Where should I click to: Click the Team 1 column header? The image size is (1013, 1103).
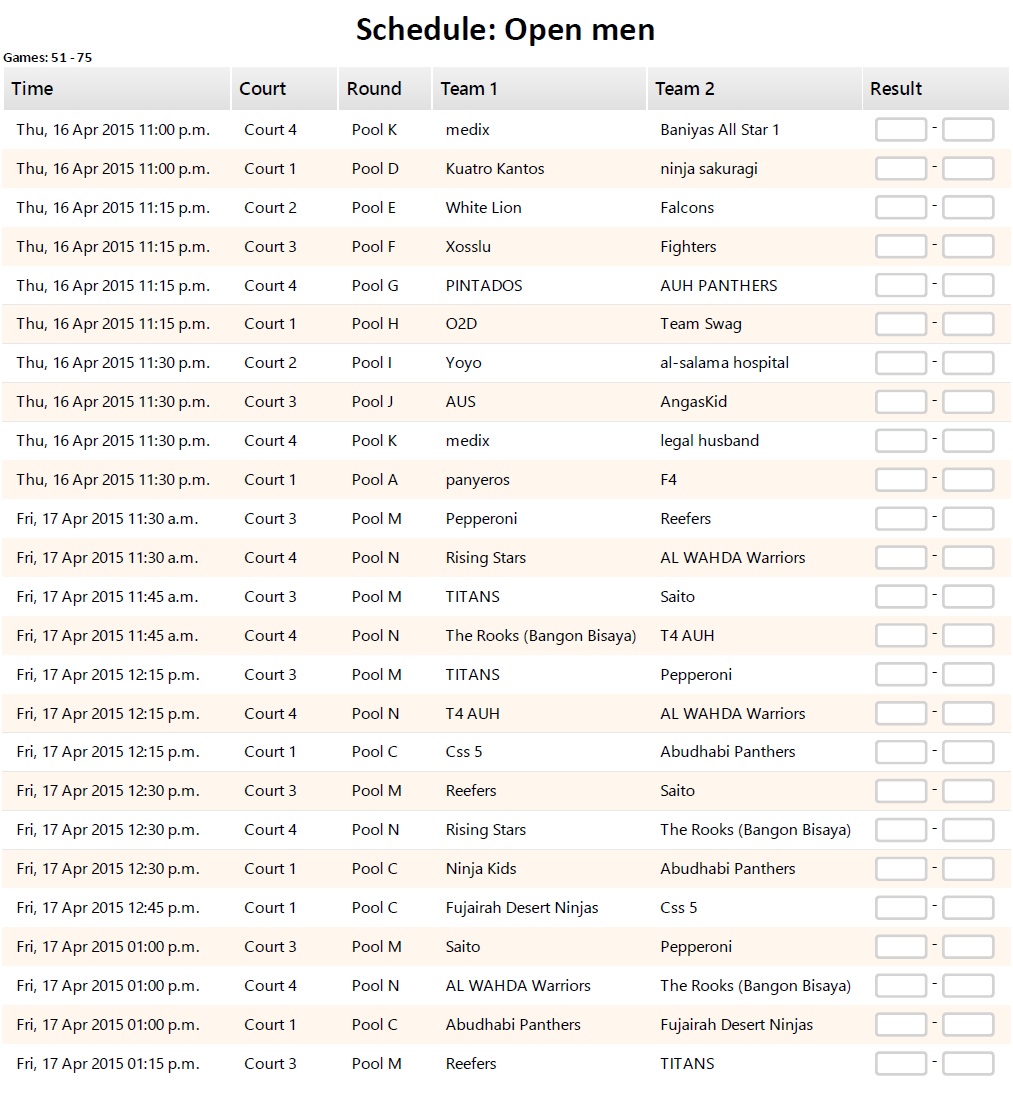pos(540,89)
